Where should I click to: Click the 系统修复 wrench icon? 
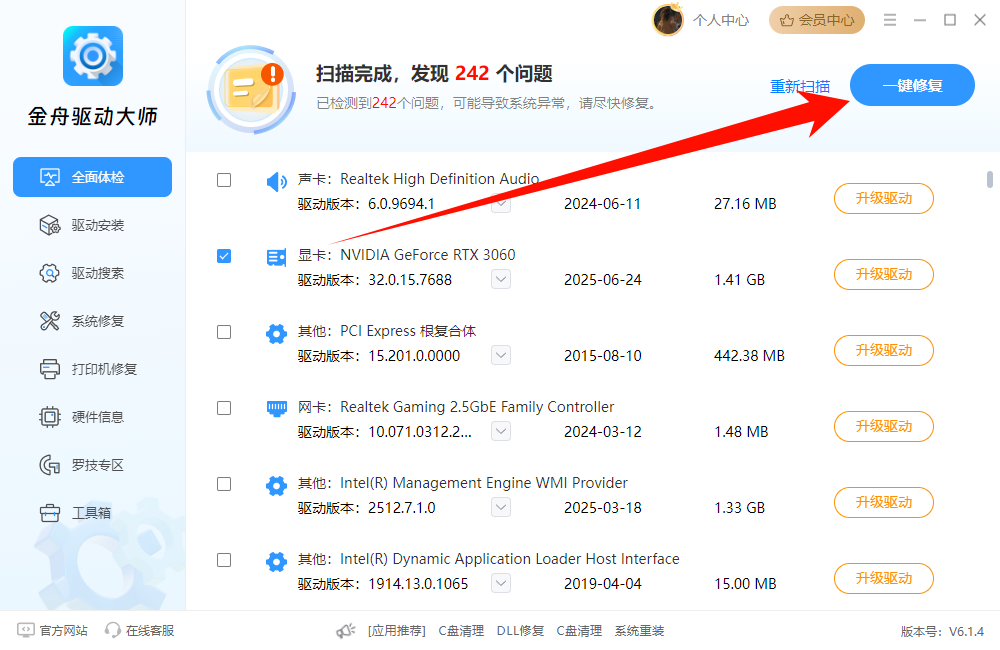tap(50, 321)
